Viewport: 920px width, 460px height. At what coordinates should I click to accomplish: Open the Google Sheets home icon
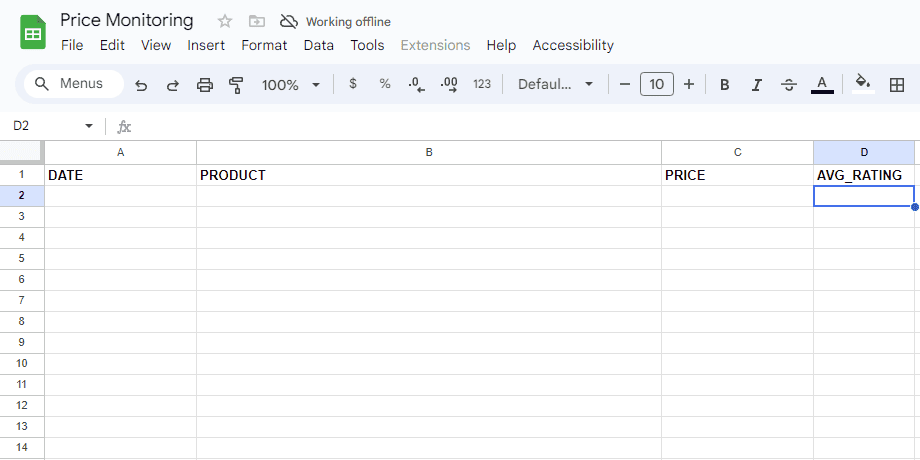click(33, 32)
